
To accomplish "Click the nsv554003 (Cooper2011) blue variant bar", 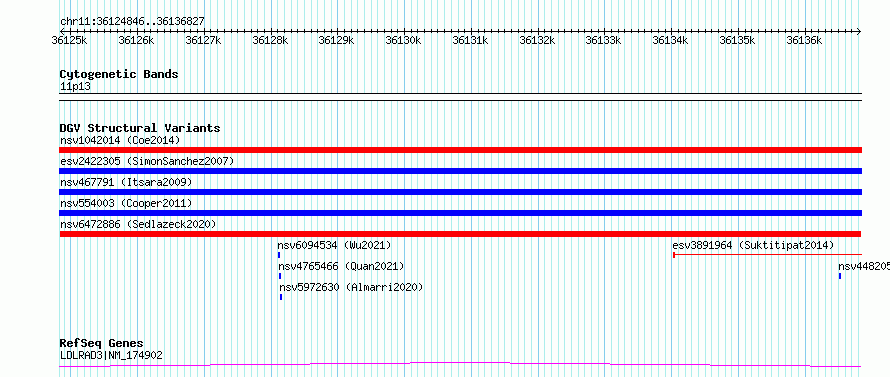I will (460, 213).
